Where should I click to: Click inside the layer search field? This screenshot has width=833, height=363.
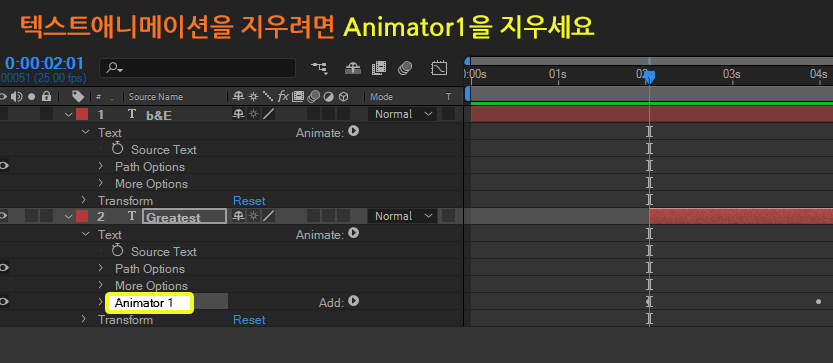(x=197, y=68)
